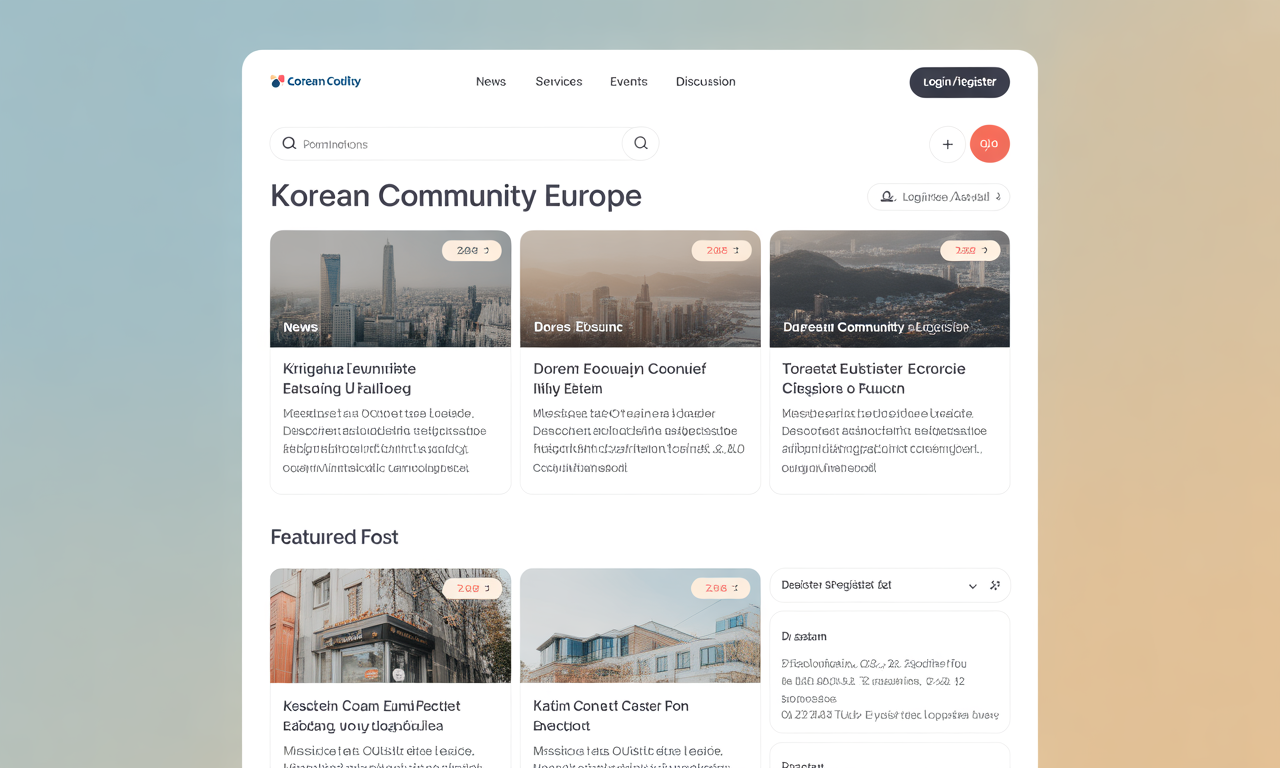Image resolution: width=1280 pixels, height=768 pixels.
Task: Click the Corean Codlty logo
Action: [x=316, y=82]
